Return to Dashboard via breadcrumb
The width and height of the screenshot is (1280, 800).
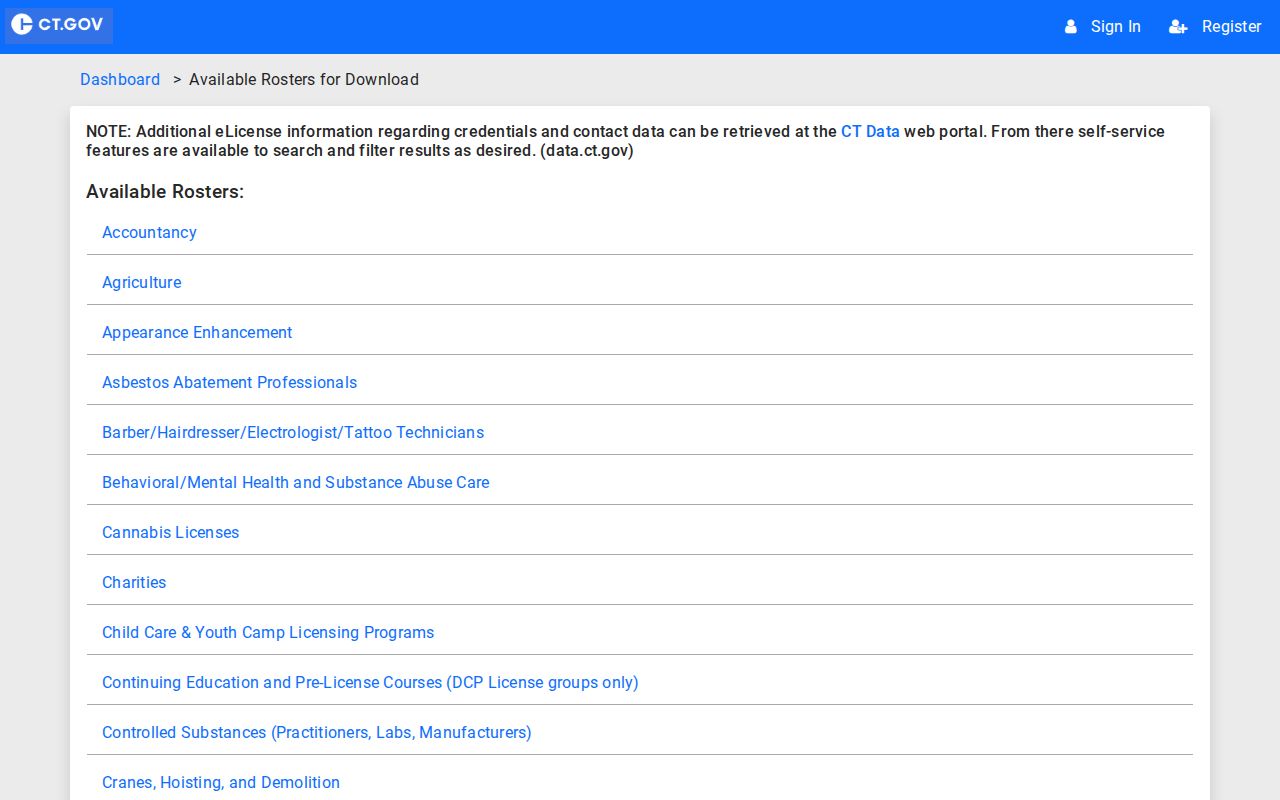click(120, 80)
